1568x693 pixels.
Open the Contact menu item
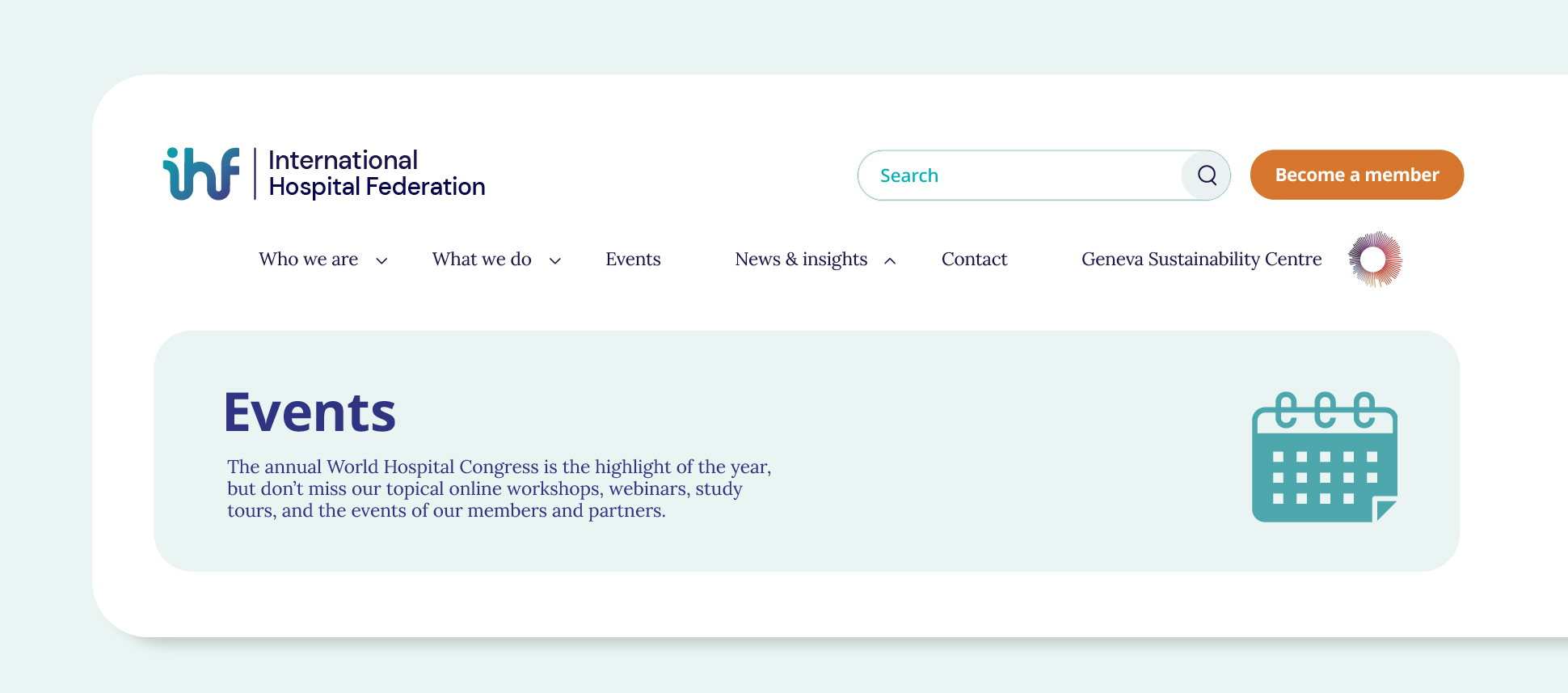[974, 260]
